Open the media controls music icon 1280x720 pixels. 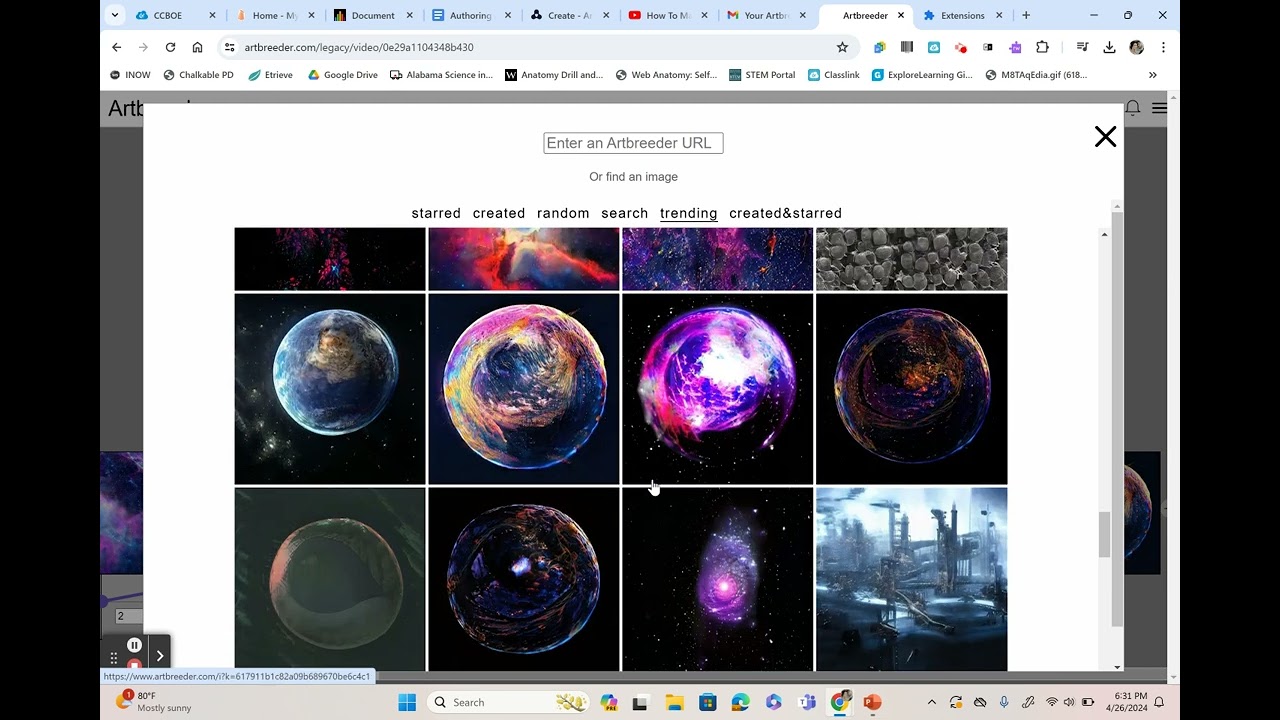(x=1082, y=47)
